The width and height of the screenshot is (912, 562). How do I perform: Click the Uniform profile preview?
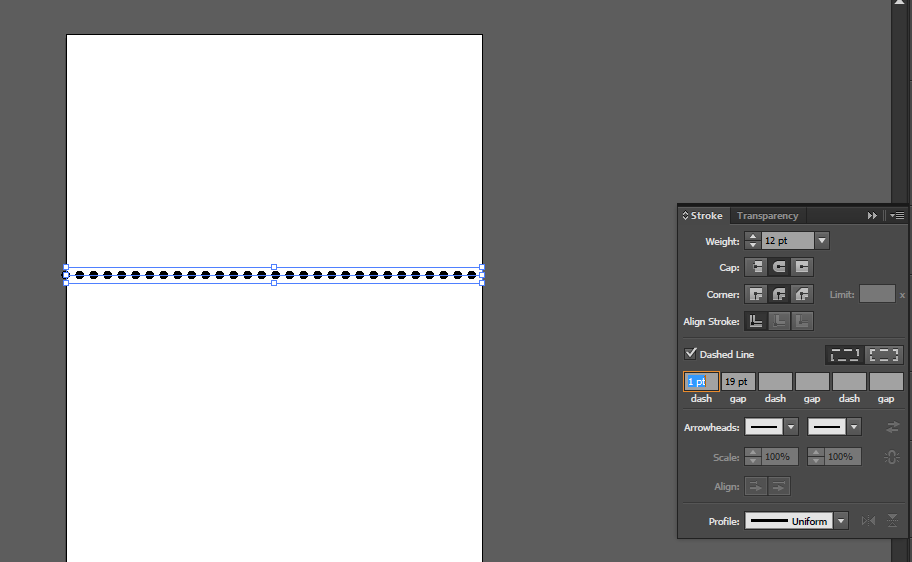click(789, 521)
